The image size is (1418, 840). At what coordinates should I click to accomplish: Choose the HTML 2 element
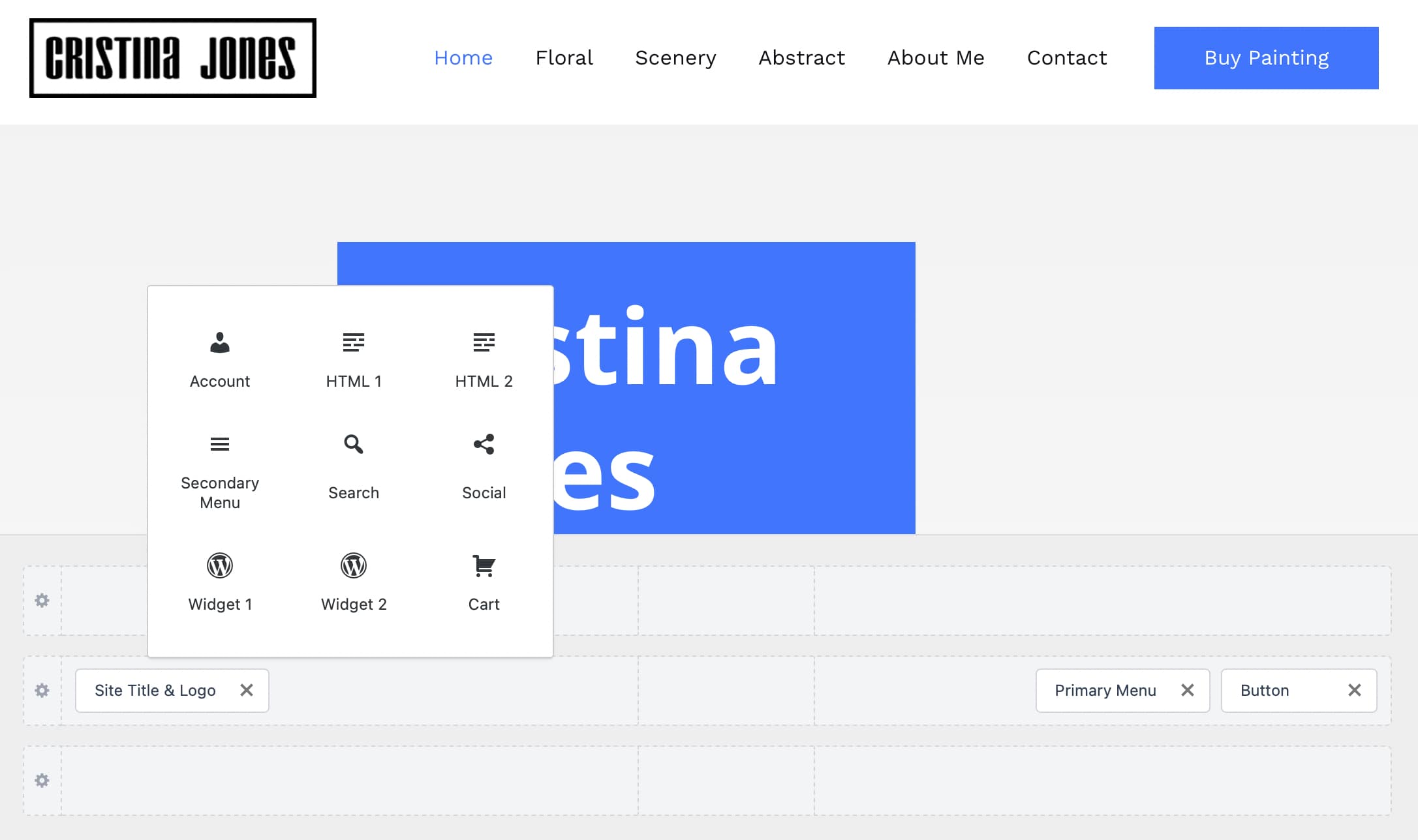(x=484, y=359)
